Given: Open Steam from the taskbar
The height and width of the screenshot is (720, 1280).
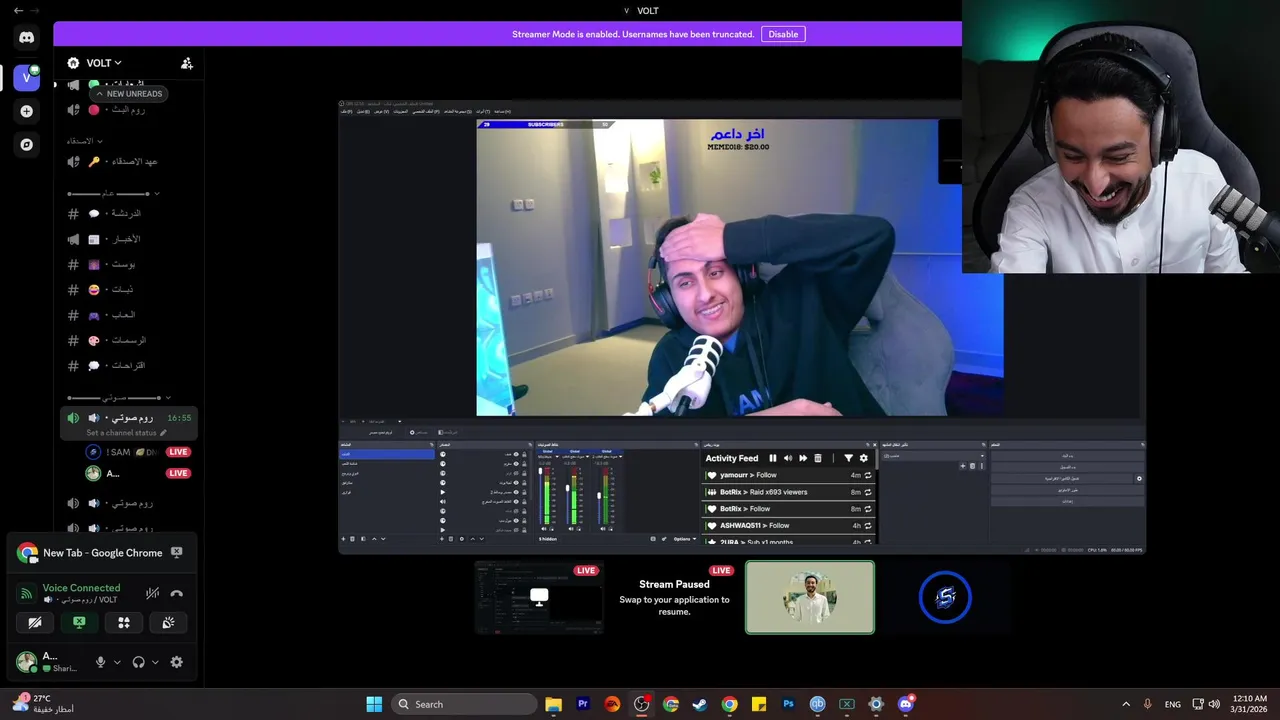Looking at the screenshot, I should point(700,704).
